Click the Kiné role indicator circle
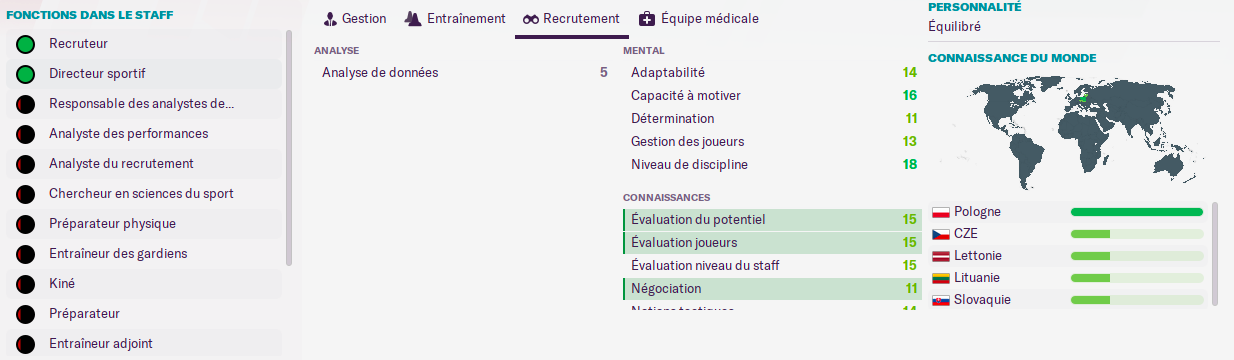The image size is (1234, 360). point(26,284)
